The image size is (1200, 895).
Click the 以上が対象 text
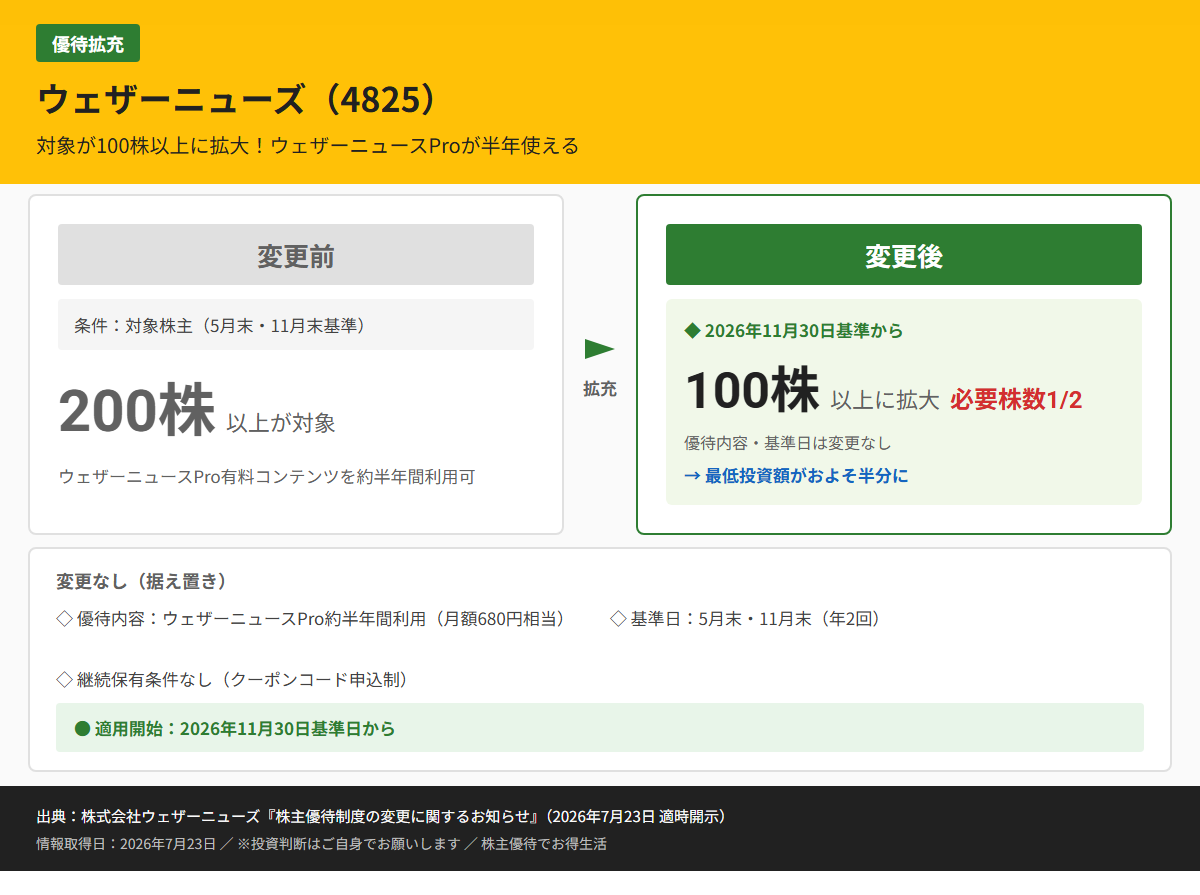[281, 423]
